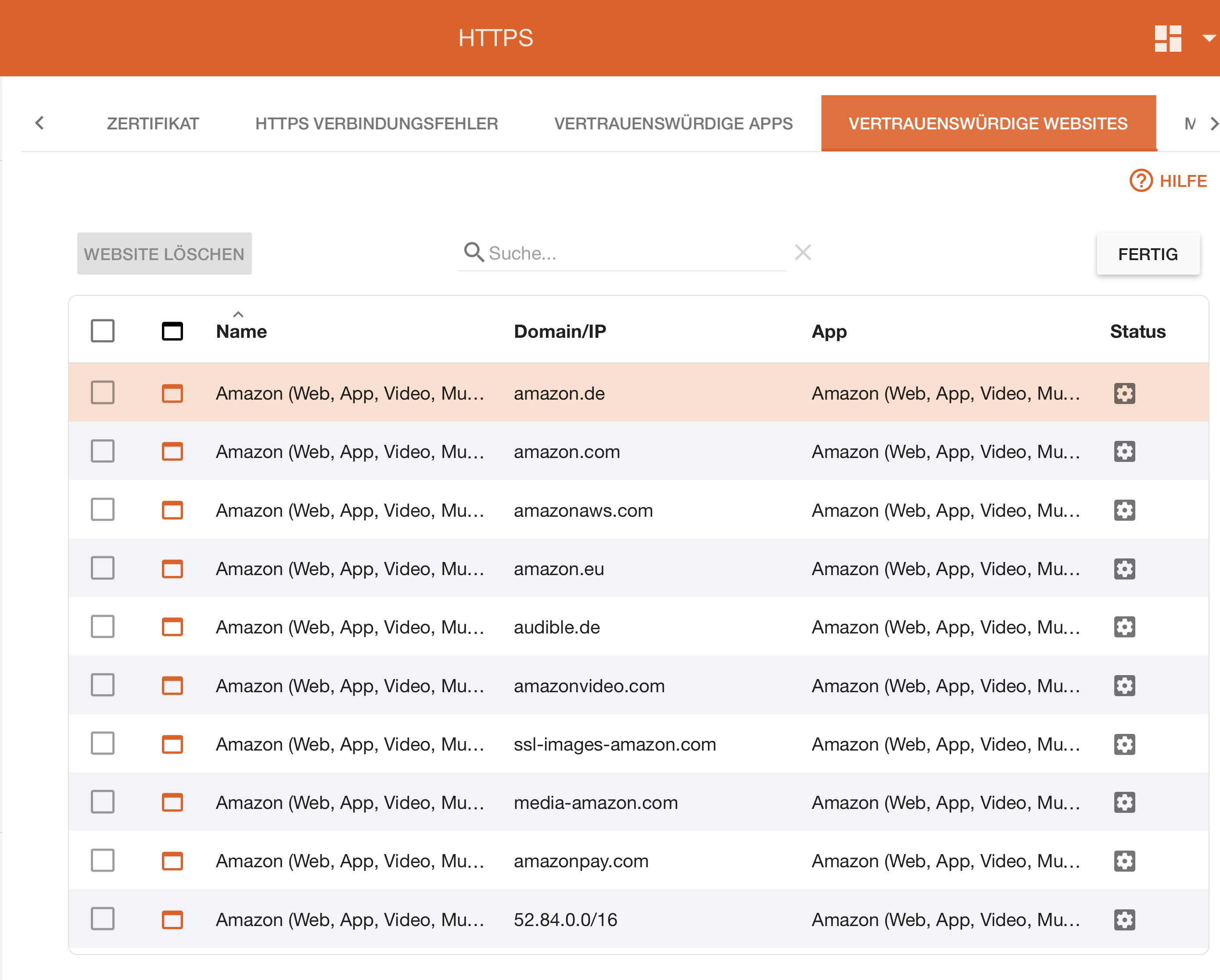This screenshot has height=980, width=1220.
Task: Check the box for amazonvideo.com row
Action: (102, 685)
